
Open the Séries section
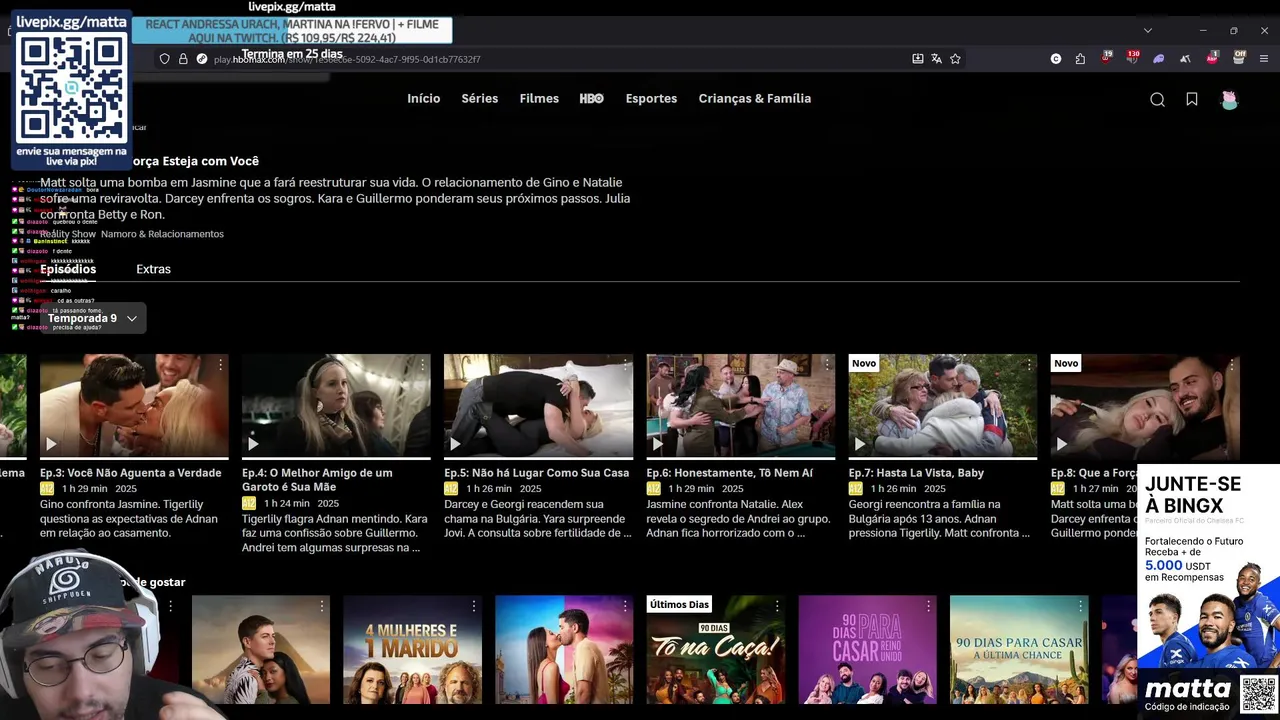[479, 99]
